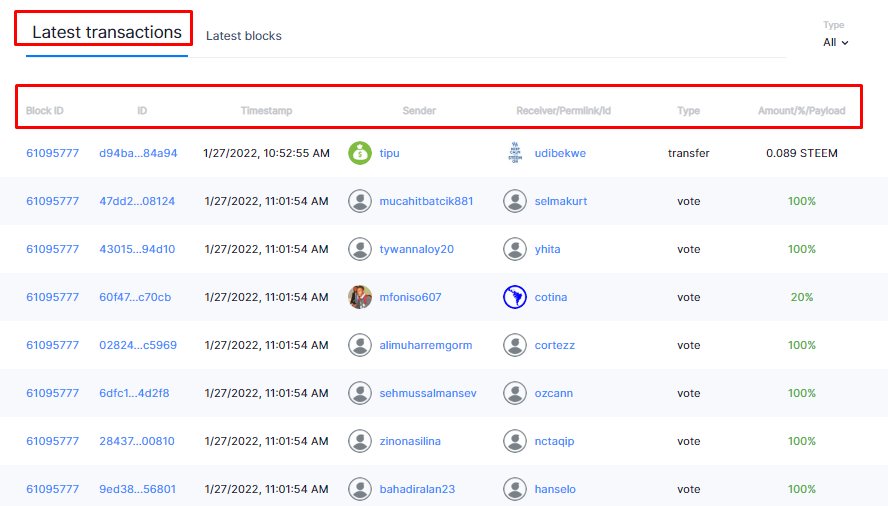888x506 pixels.
Task: Open the Type filter dropdown showing All
Action: coord(835,42)
